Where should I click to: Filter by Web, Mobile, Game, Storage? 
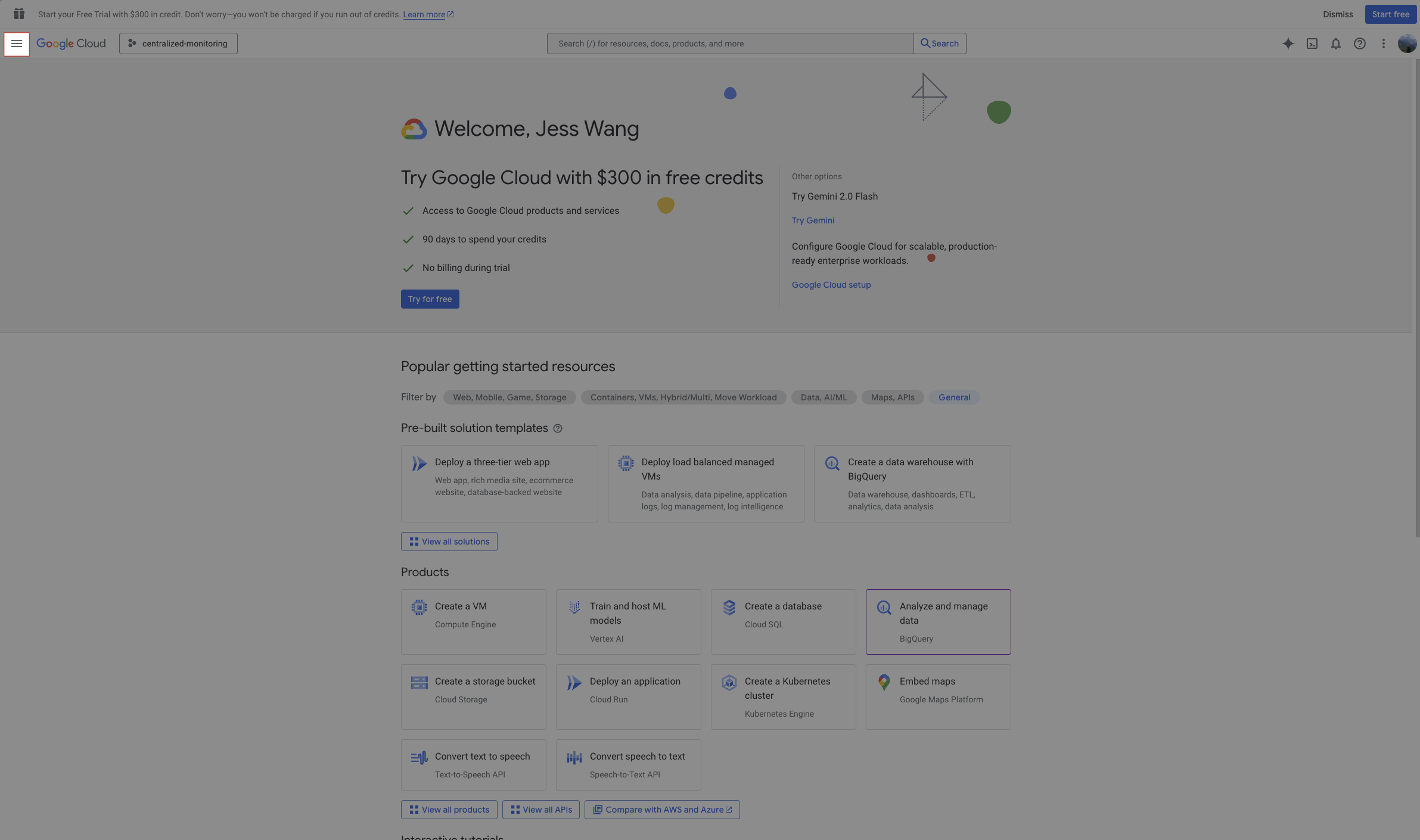pyautogui.click(x=509, y=397)
